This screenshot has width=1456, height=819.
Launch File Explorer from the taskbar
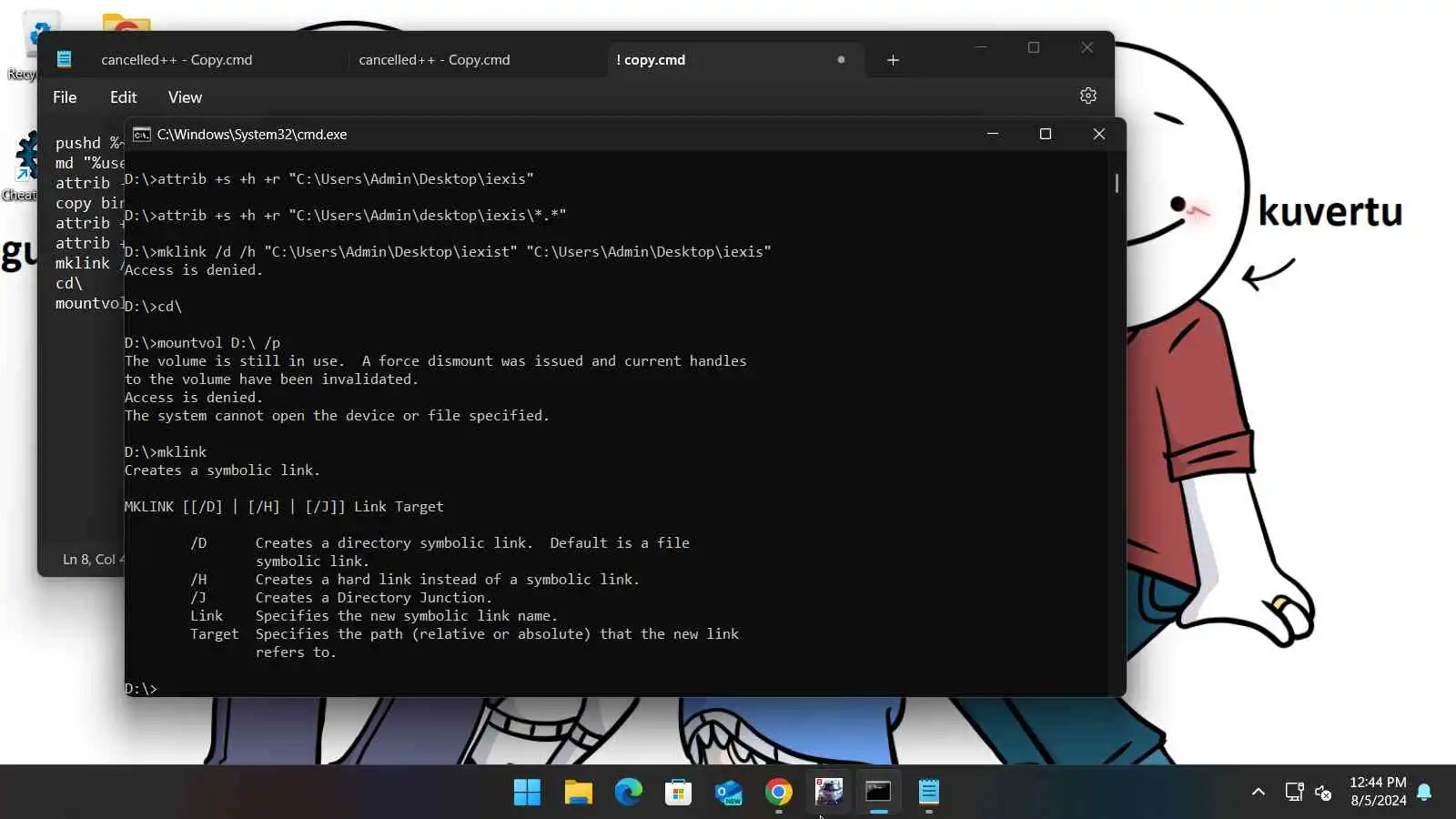tap(578, 793)
